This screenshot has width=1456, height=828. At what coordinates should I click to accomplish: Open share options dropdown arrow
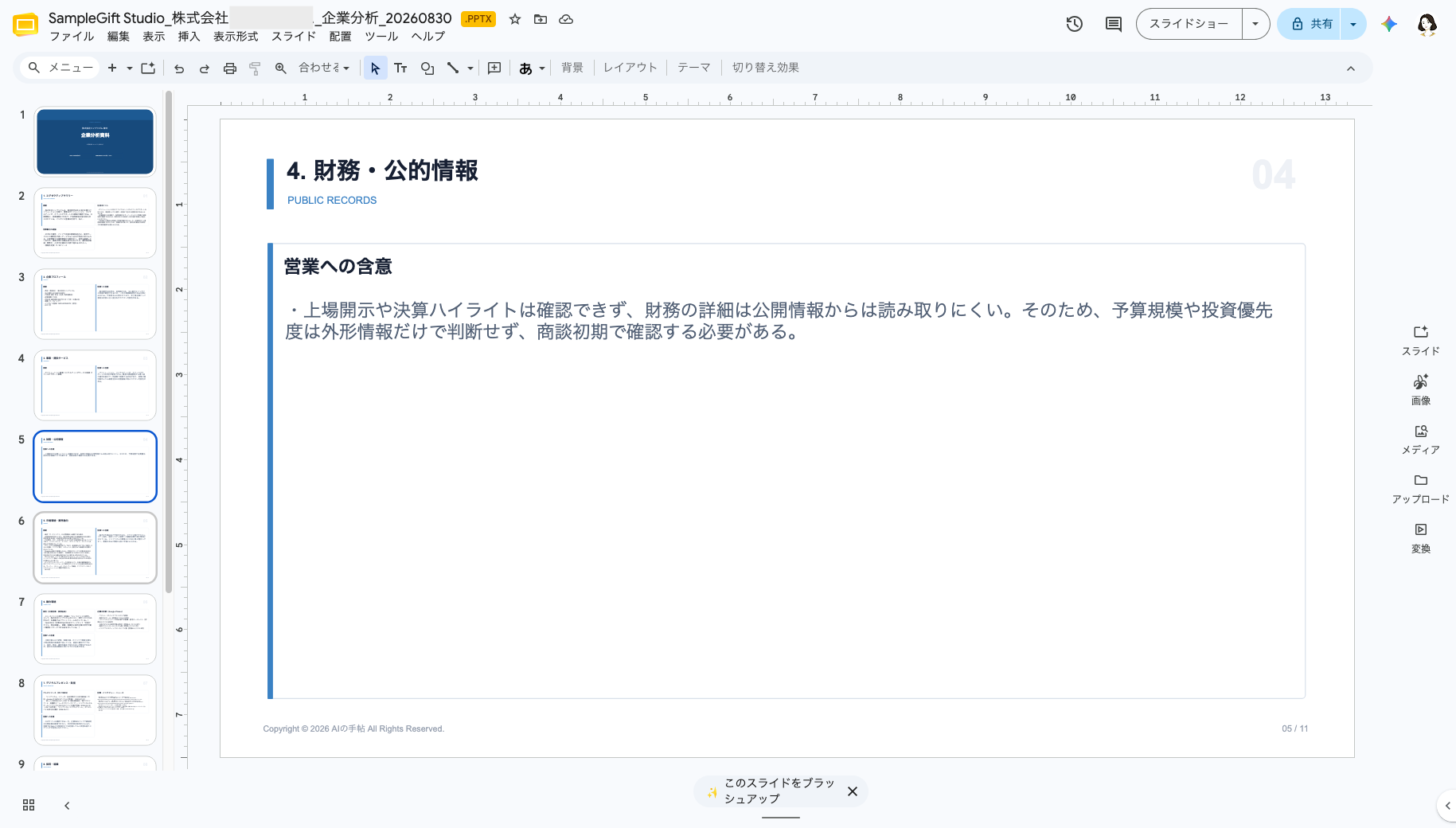coord(1353,24)
